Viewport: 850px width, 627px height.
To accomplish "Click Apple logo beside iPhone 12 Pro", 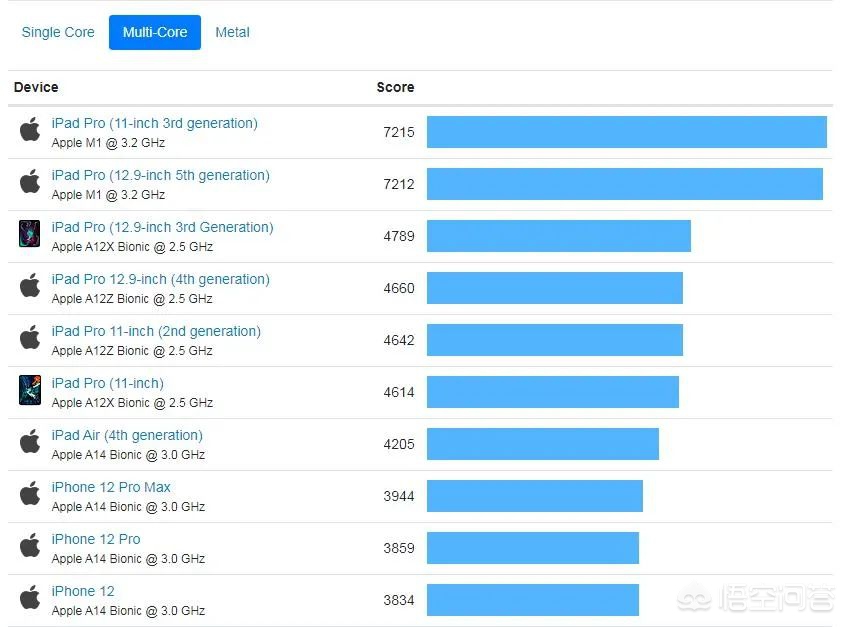I will (30, 546).
